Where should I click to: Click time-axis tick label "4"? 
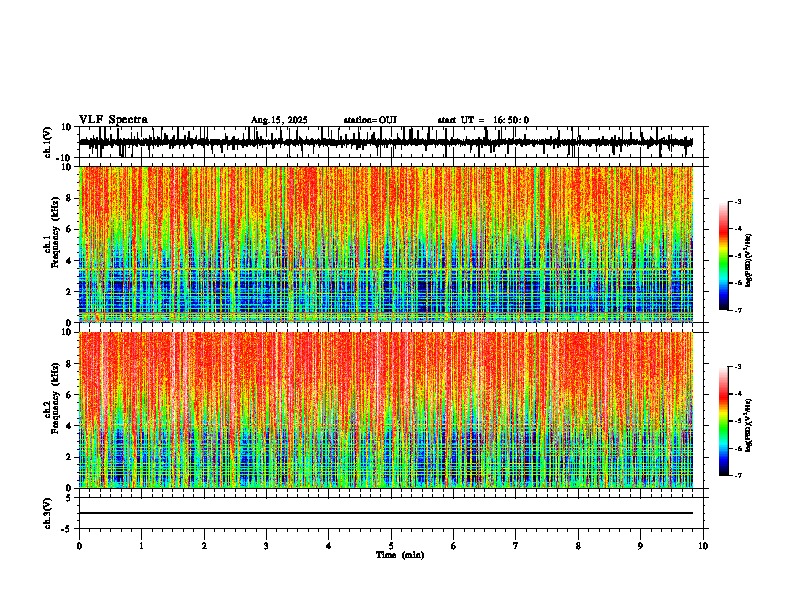click(329, 546)
